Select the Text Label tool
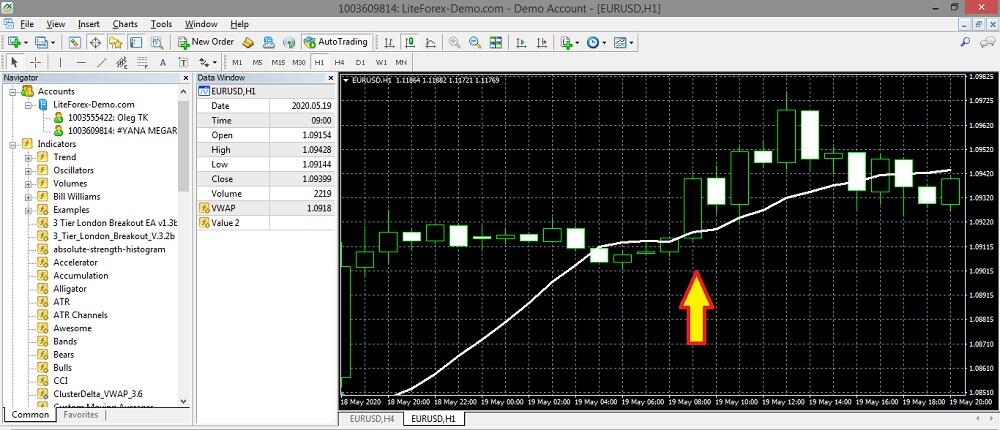The height and width of the screenshot is (430, 1000). tap(183, 63)
